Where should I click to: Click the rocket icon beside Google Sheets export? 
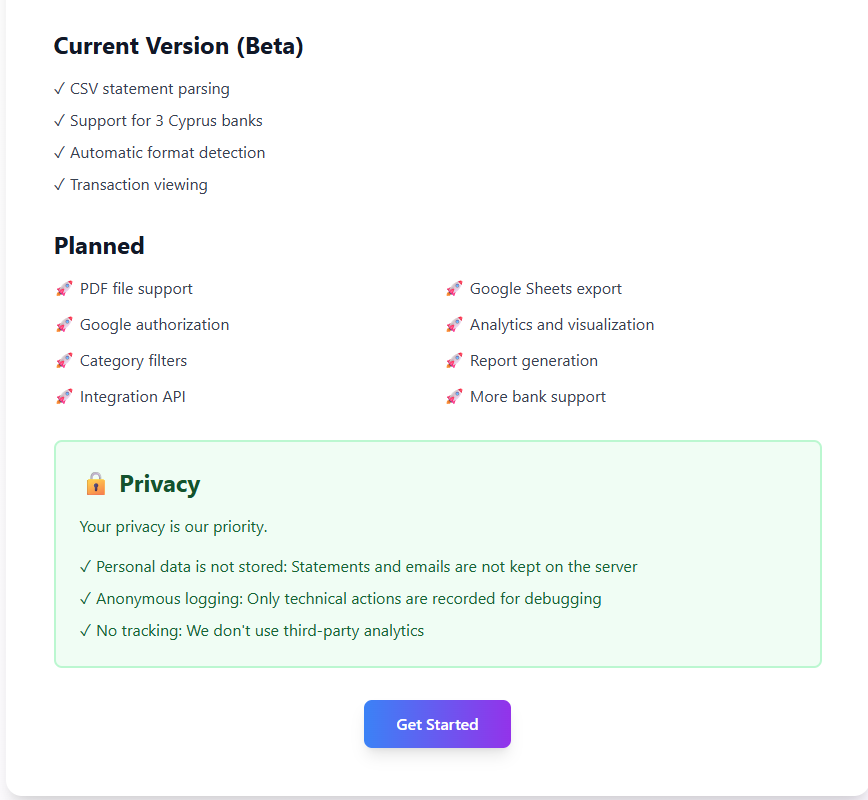(453, 288)
